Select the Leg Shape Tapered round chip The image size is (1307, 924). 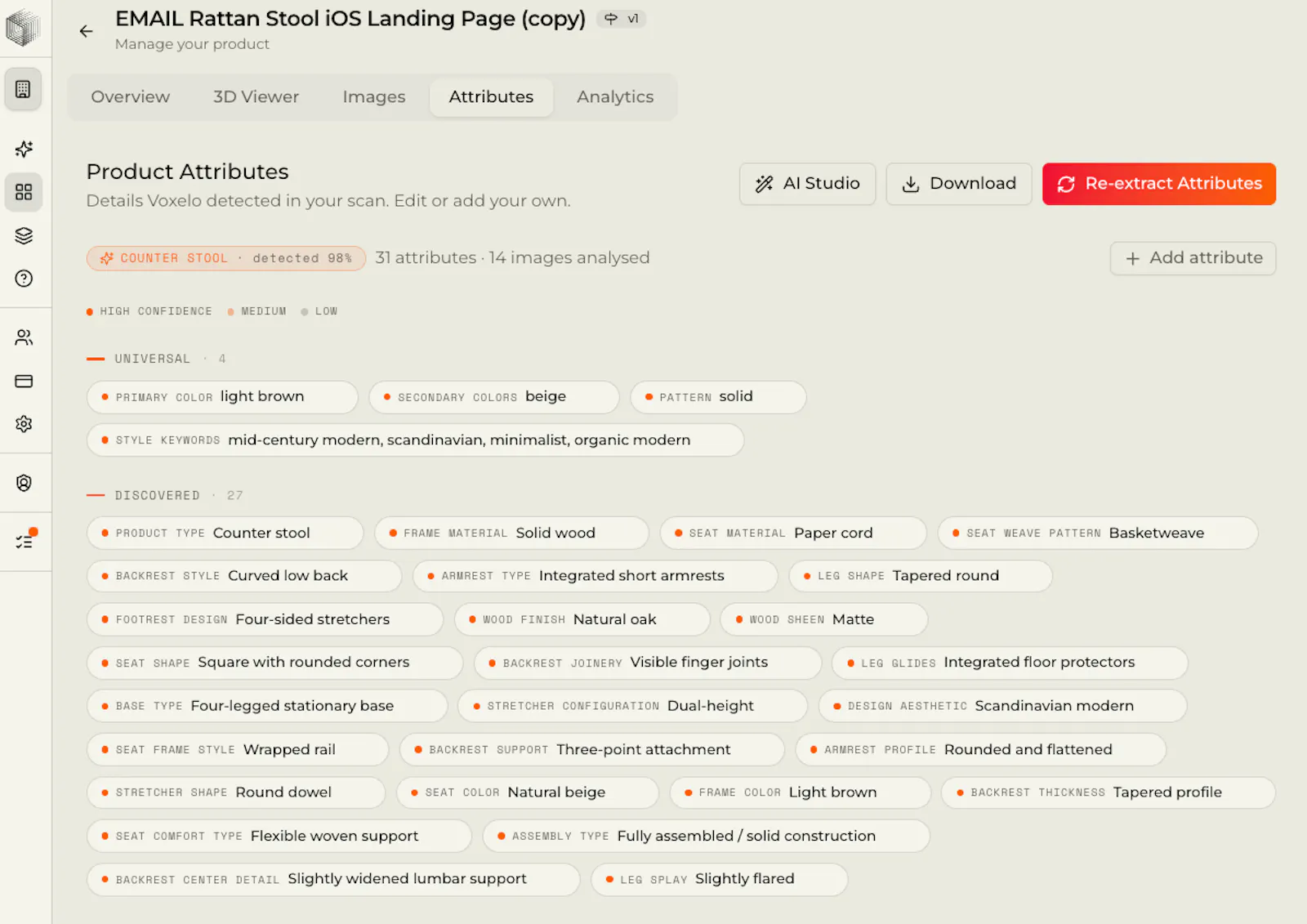921,576
